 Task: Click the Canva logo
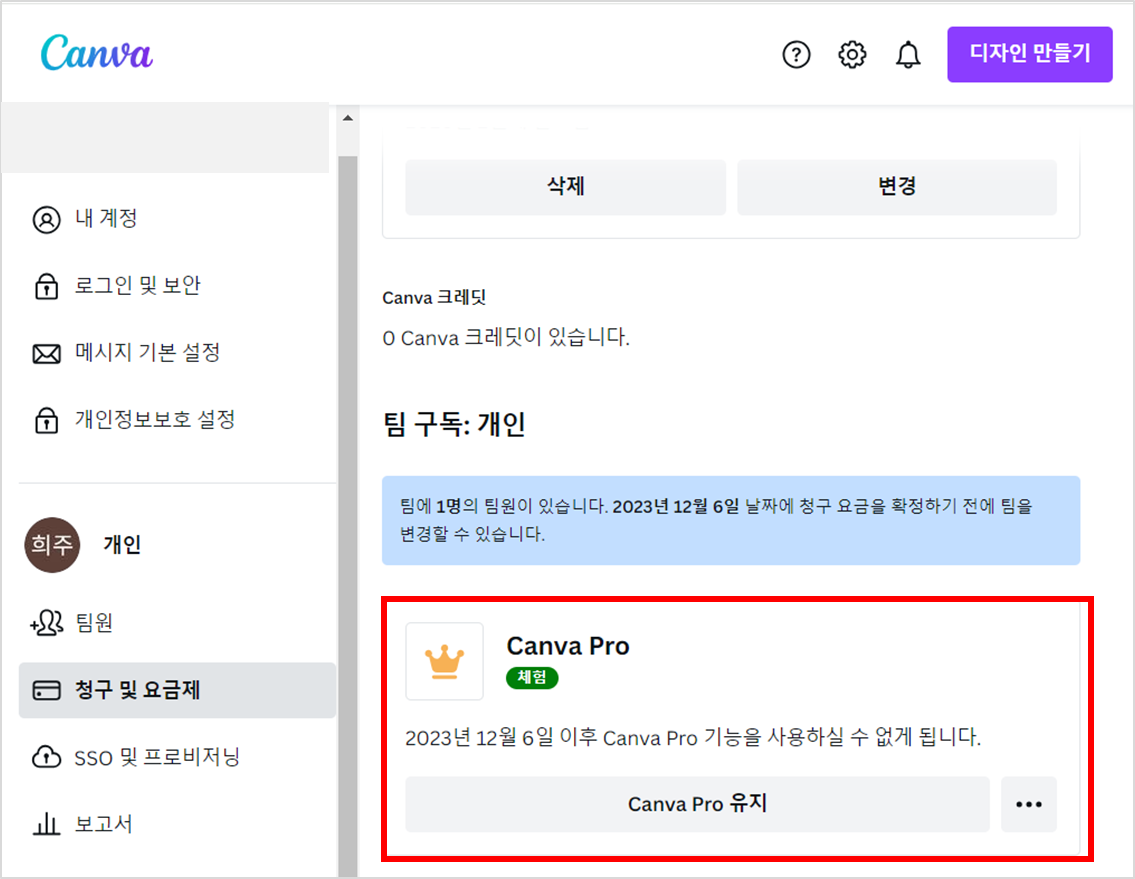[x=96, y=53]
